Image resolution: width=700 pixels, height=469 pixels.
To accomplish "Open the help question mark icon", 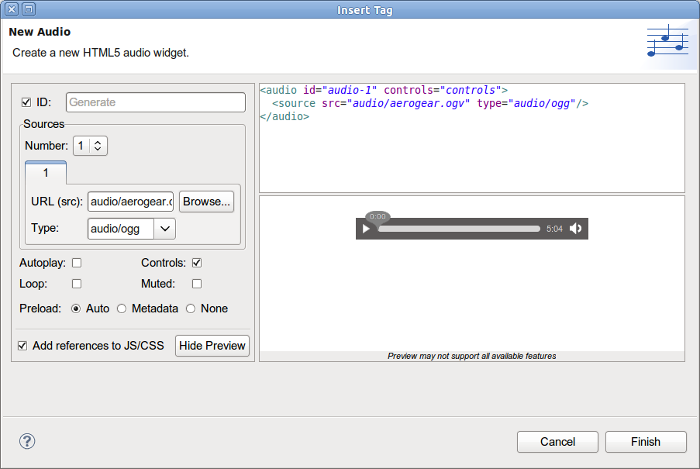I will [x=27, y=441].
